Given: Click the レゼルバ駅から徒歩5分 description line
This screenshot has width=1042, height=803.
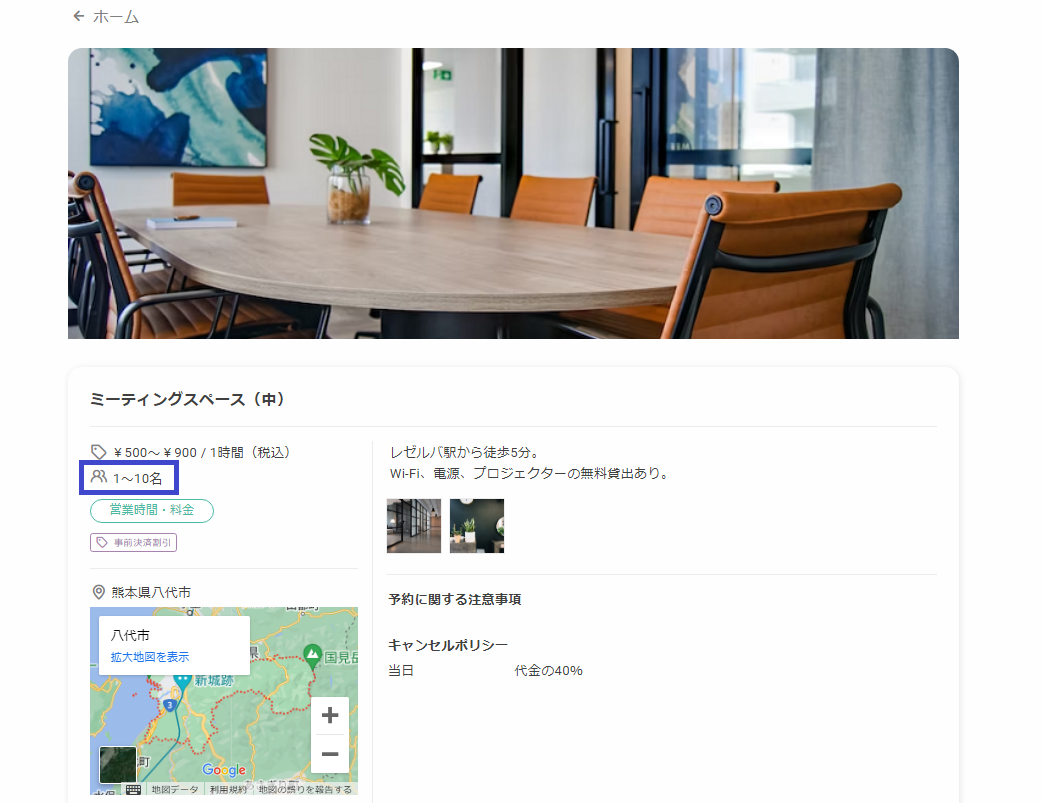Looking at the screenshot, I should pyautogui.click(x=464, y=452).
